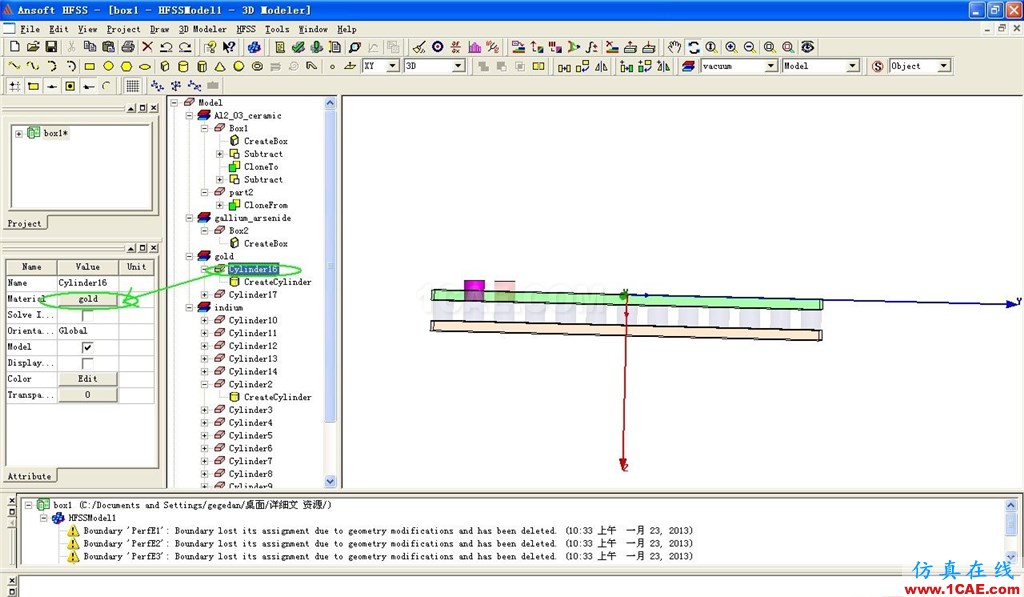Create a new project with New icon
The width and height of the screenshot is (1024, 597).
coord(15,47)
